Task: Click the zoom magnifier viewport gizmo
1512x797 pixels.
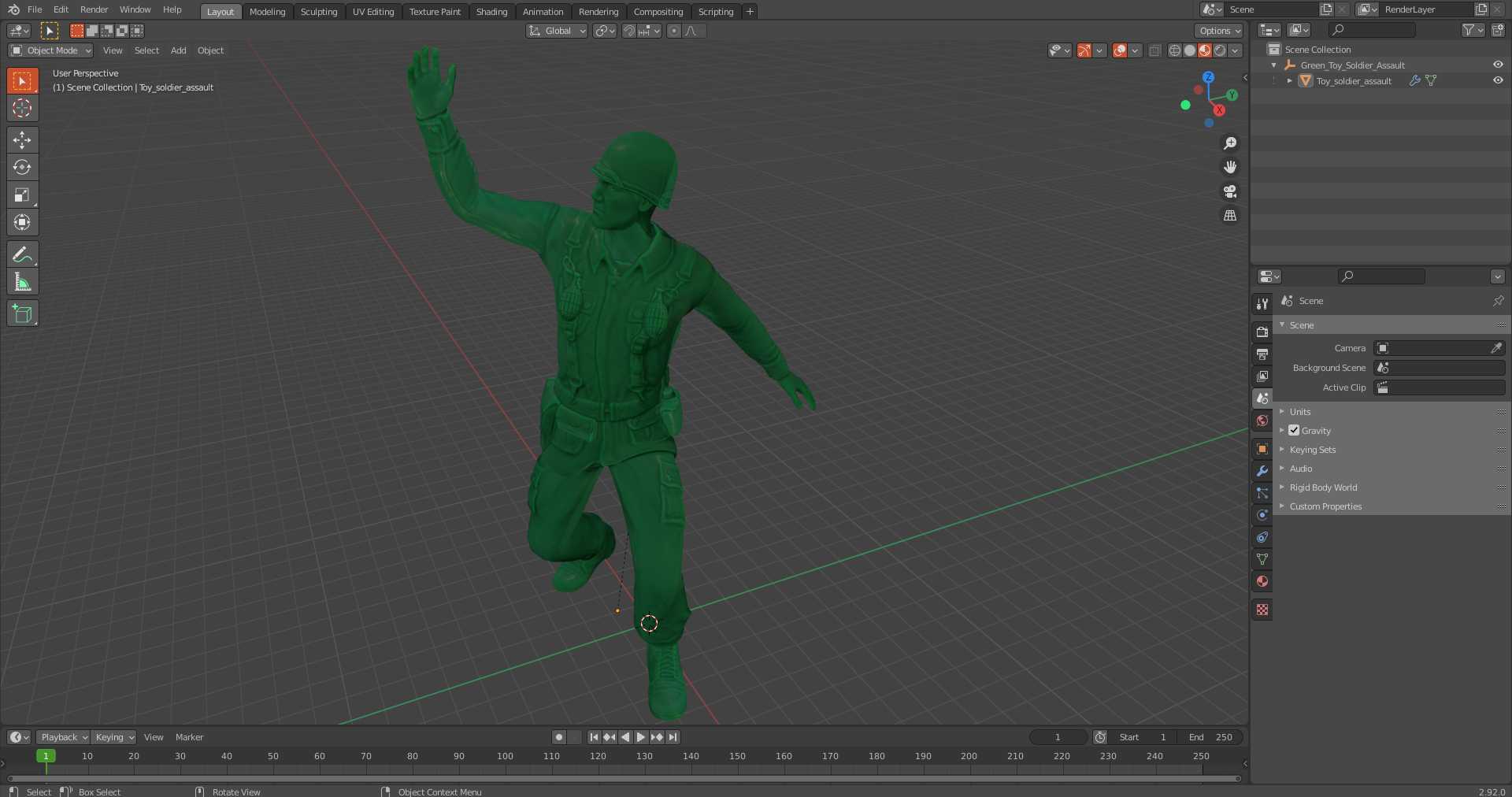Action: (x=1230, y=143)
